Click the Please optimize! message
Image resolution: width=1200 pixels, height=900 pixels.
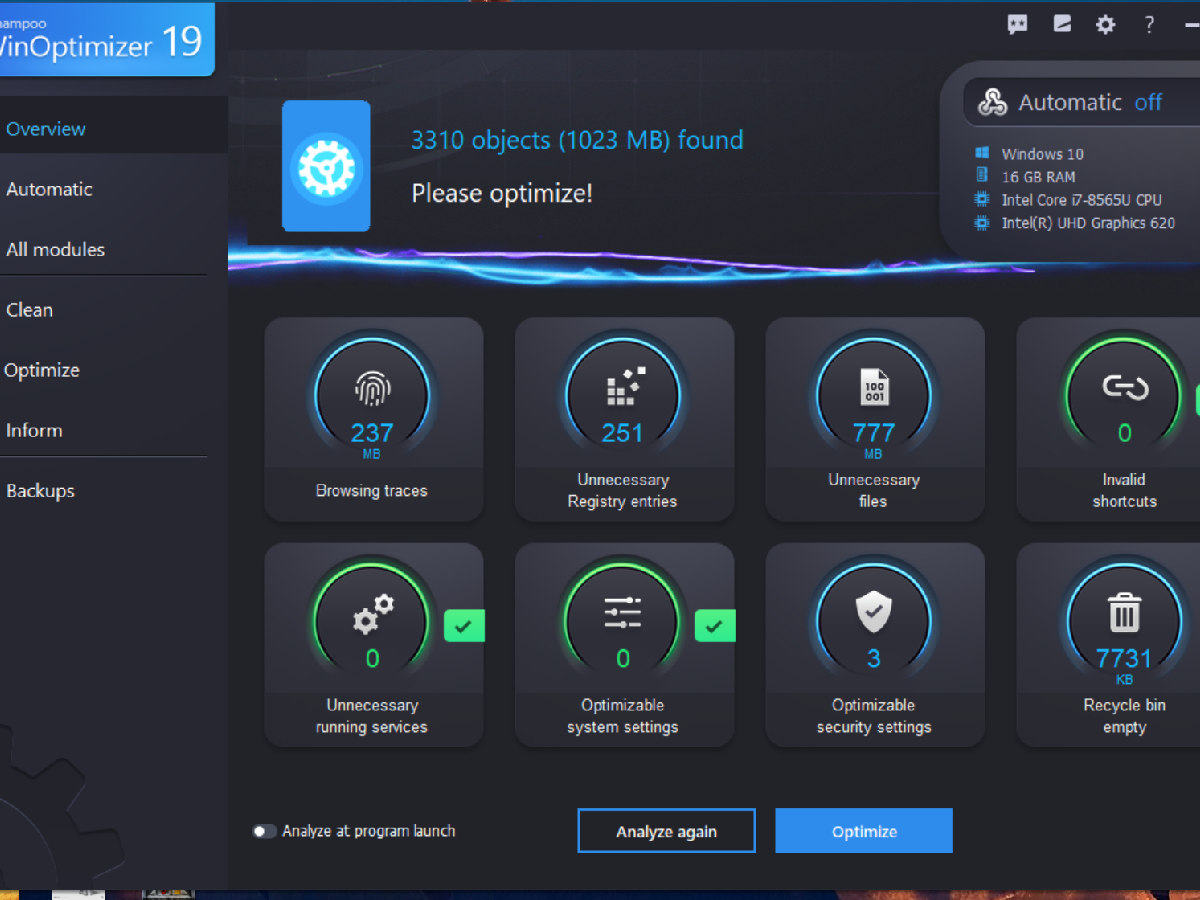[x=502, y=193]
